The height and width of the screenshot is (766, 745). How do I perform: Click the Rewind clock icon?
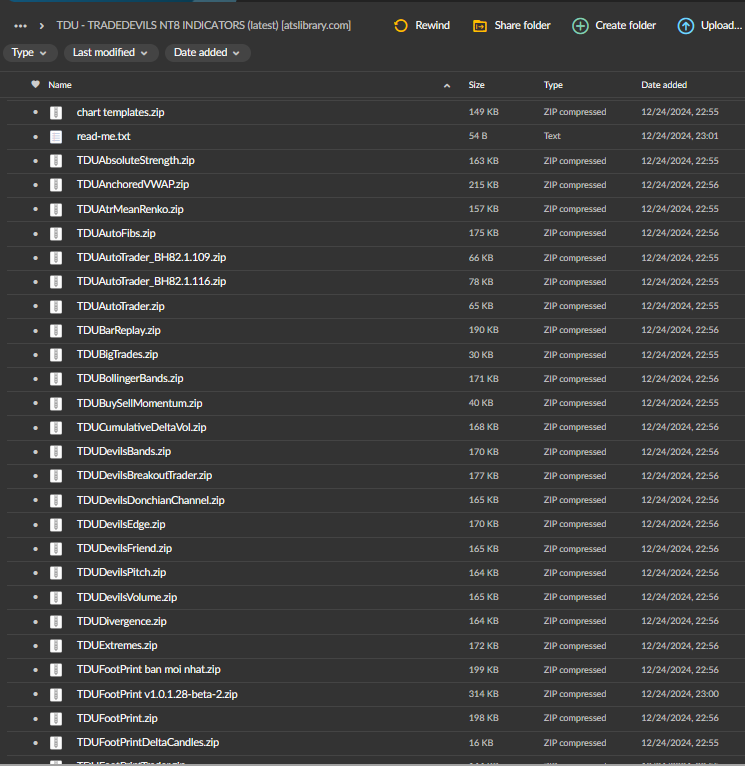[401, 25]
